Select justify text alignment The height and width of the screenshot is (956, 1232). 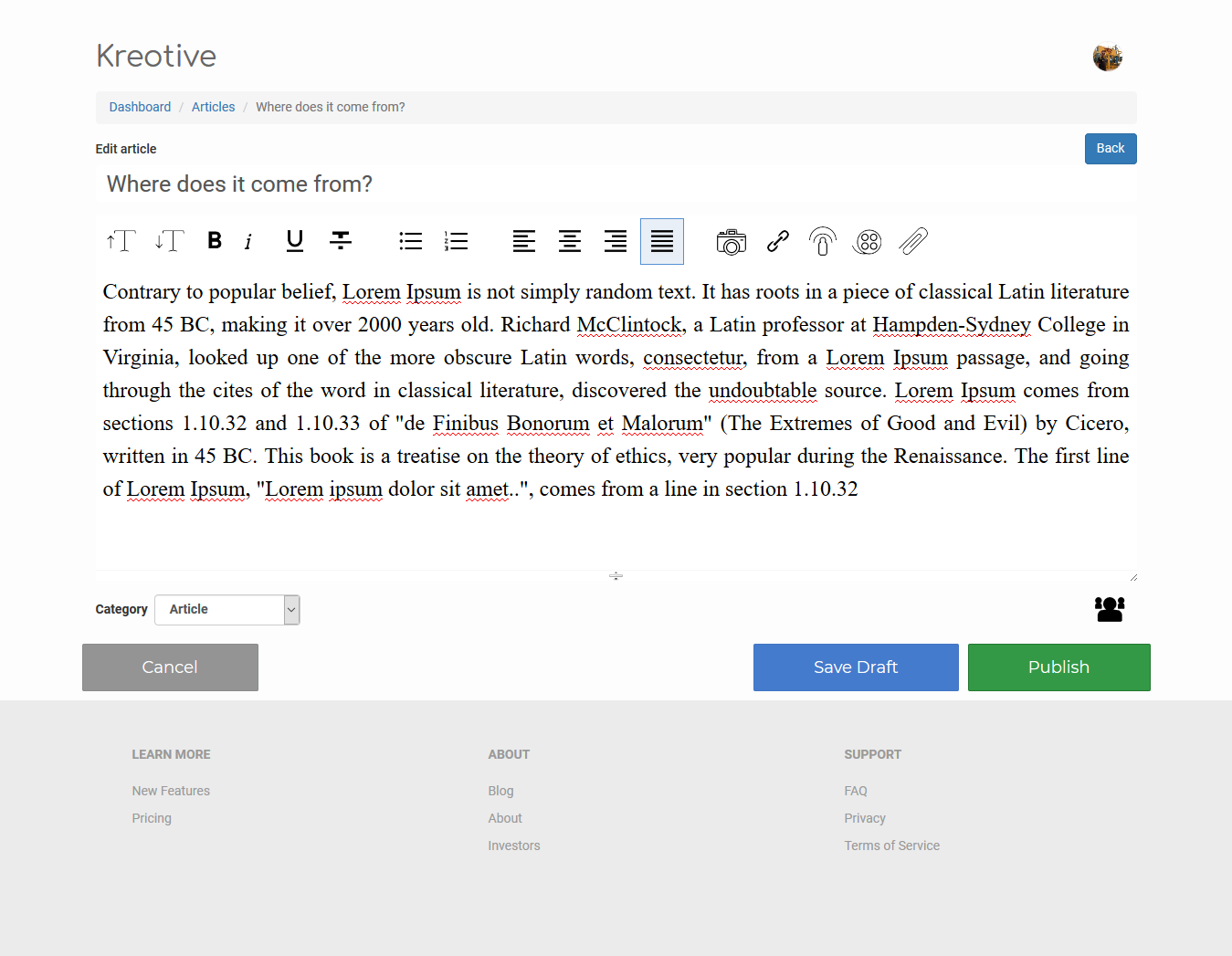[x=661, y=241]
